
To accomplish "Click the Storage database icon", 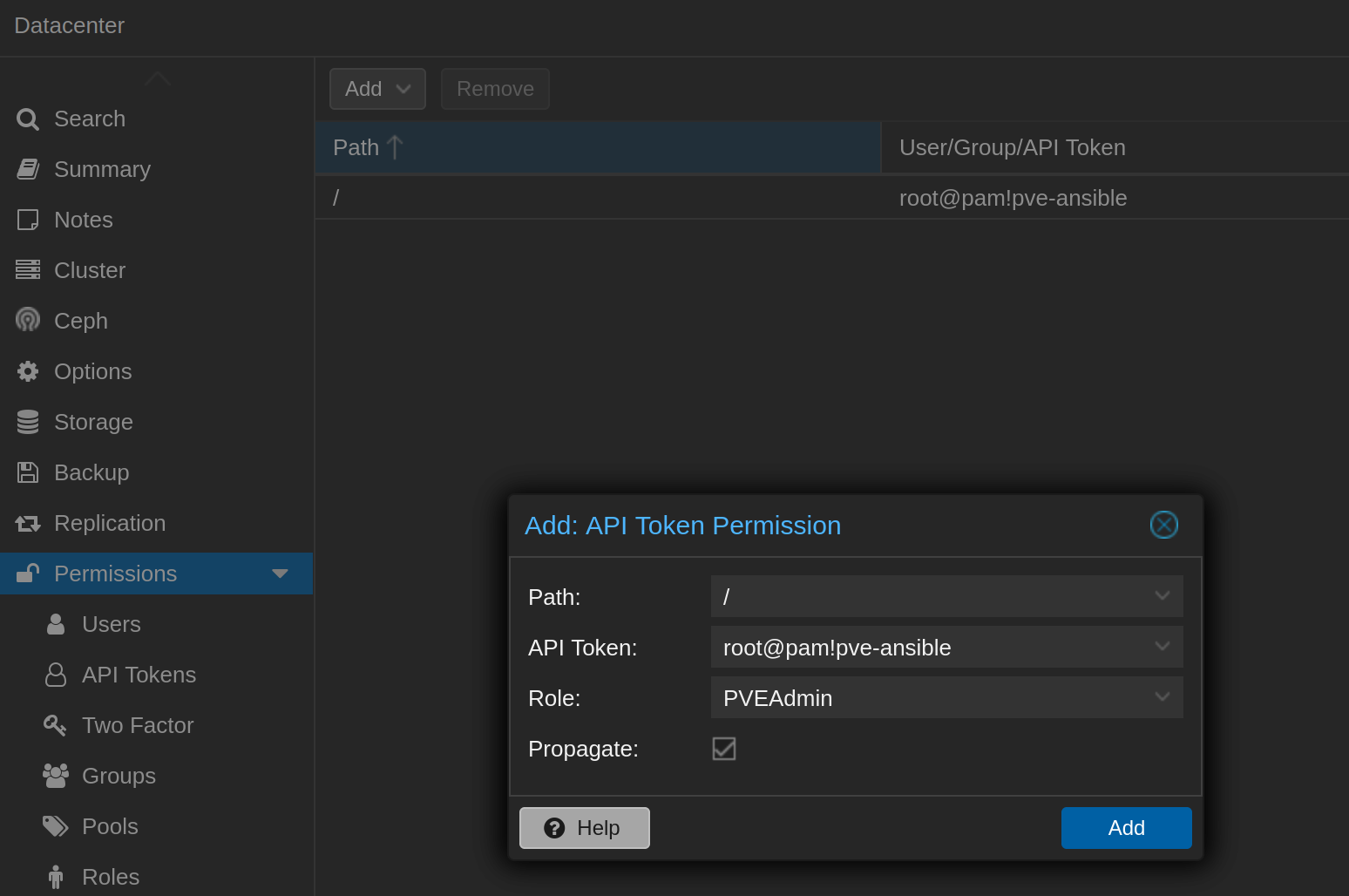I will tap(28, 422).
